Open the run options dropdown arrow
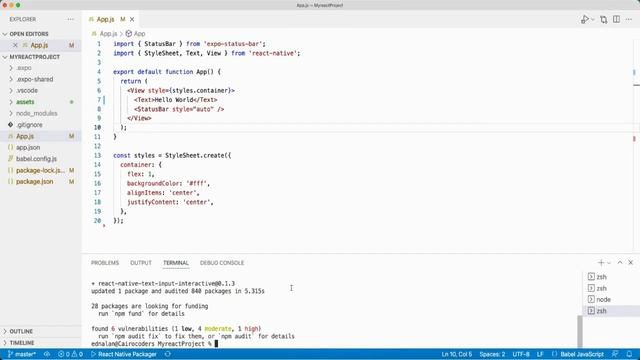The width and height of the screenshot is (640, 360). (x=593, y=20)
